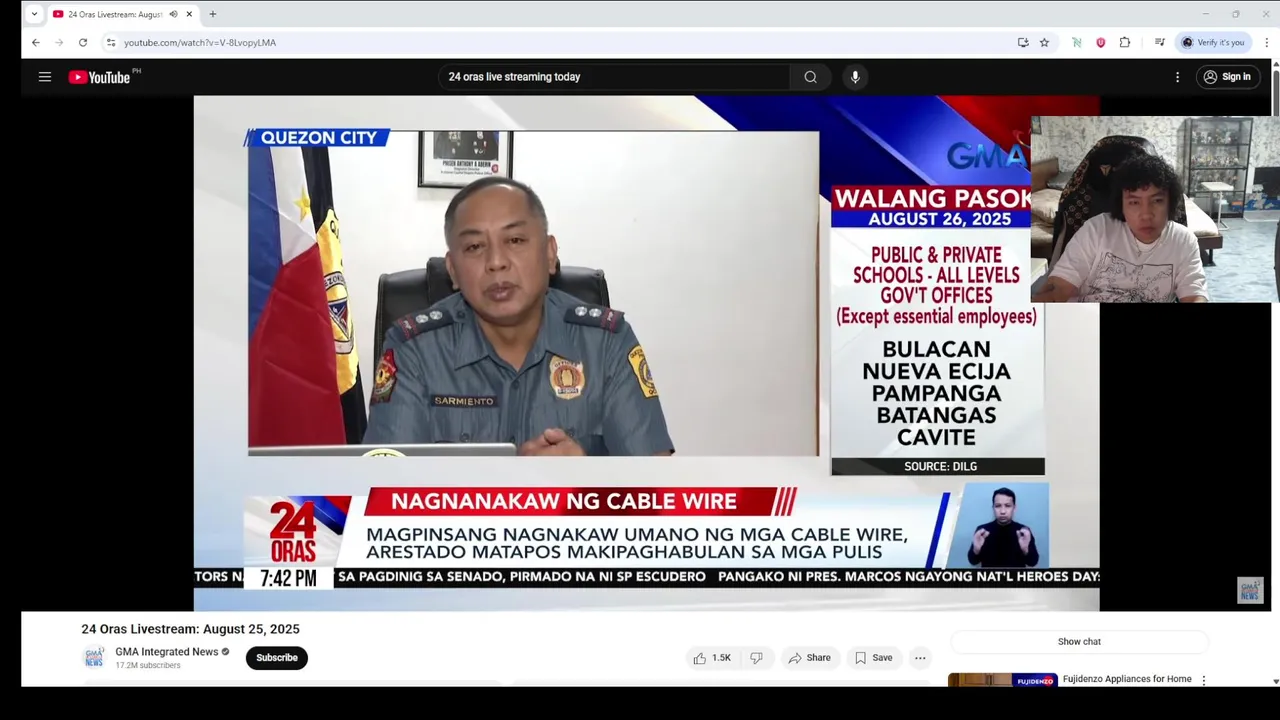Open the Fujidenzo Appliances ad thumbnail
Viewport: 1280px width, 720px height.
click(x=1002, y=680)
